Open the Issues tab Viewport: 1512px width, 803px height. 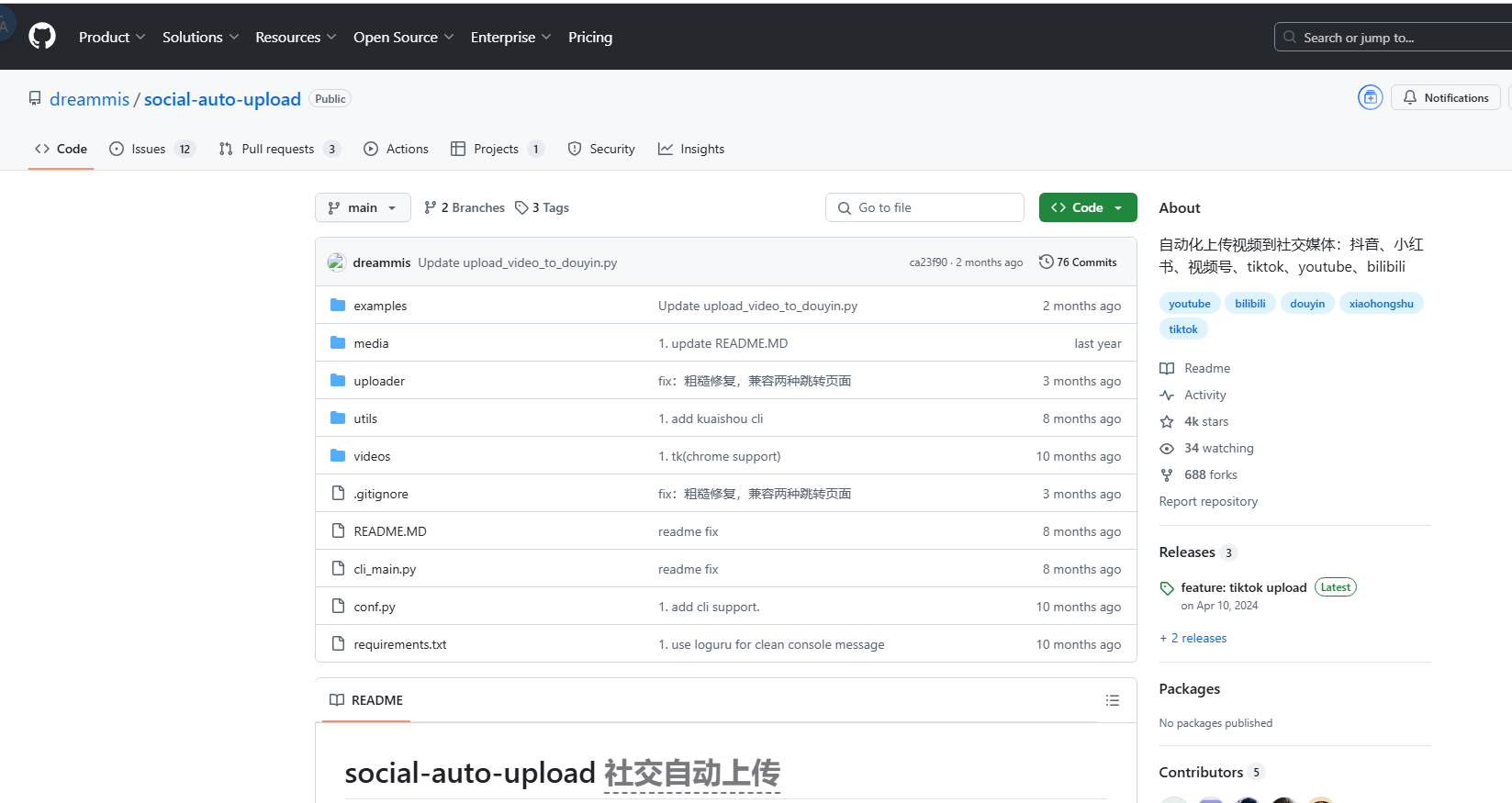point(151,149)
